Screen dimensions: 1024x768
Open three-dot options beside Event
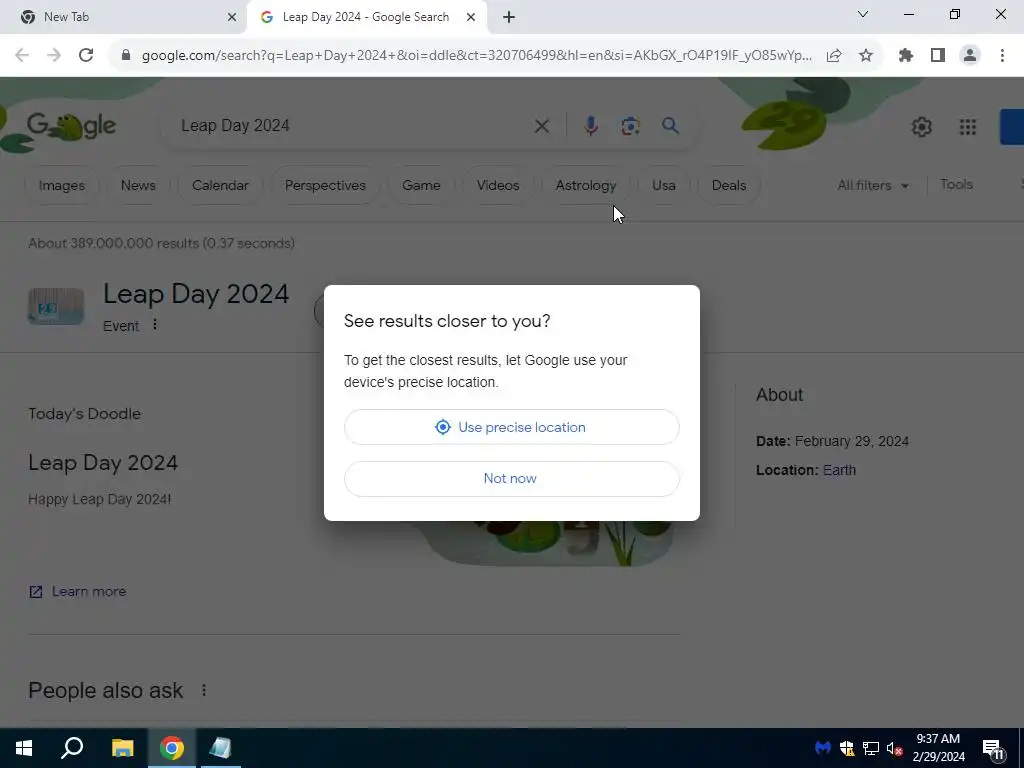155,325
